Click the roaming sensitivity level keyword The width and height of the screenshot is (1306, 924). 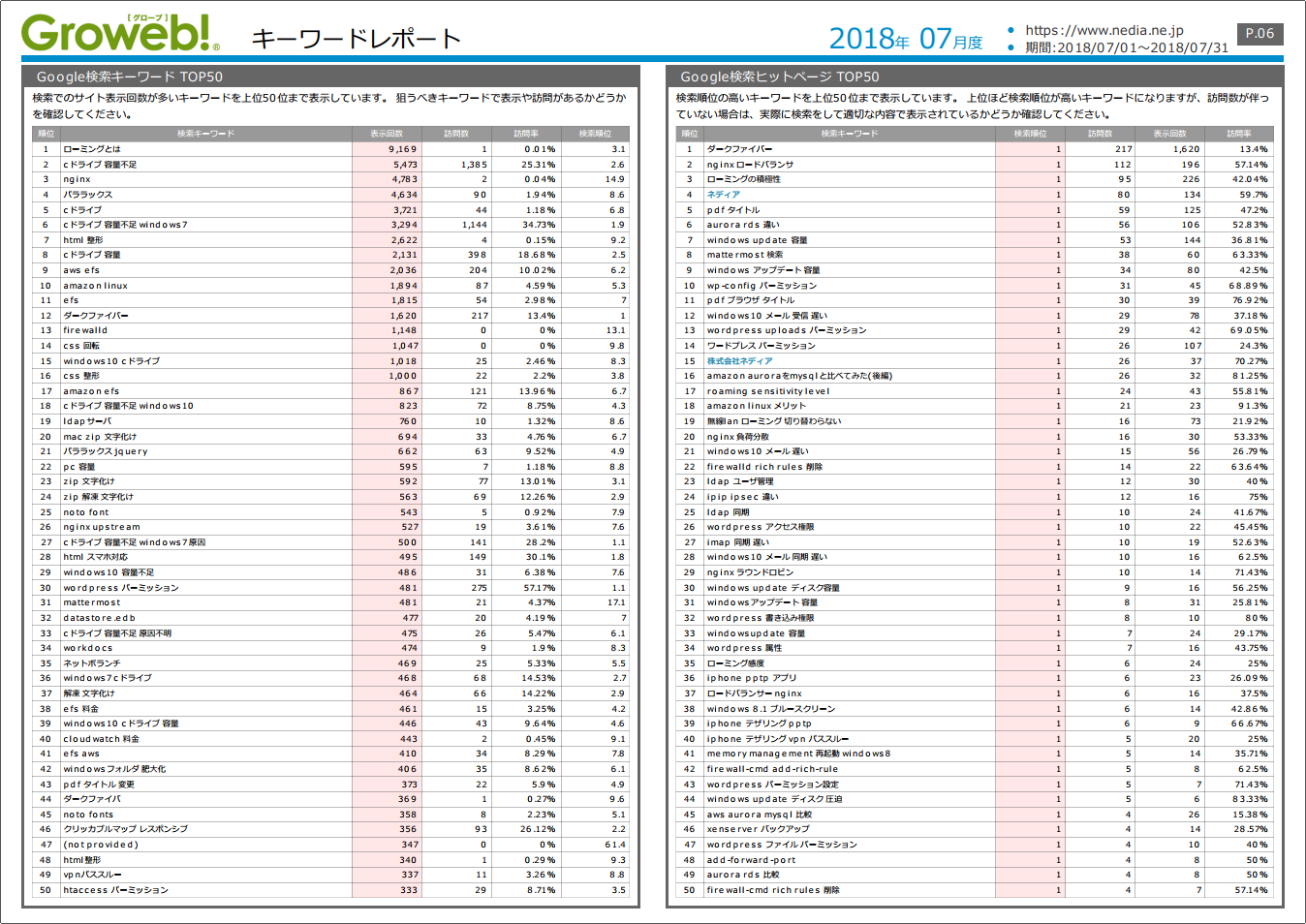click(x=768, y=391)
